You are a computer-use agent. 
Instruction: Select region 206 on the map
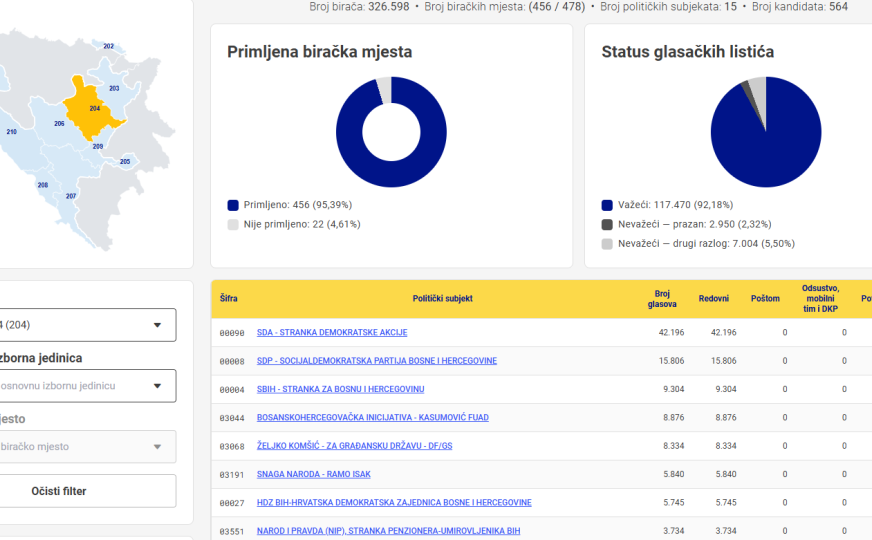point(59,124)
